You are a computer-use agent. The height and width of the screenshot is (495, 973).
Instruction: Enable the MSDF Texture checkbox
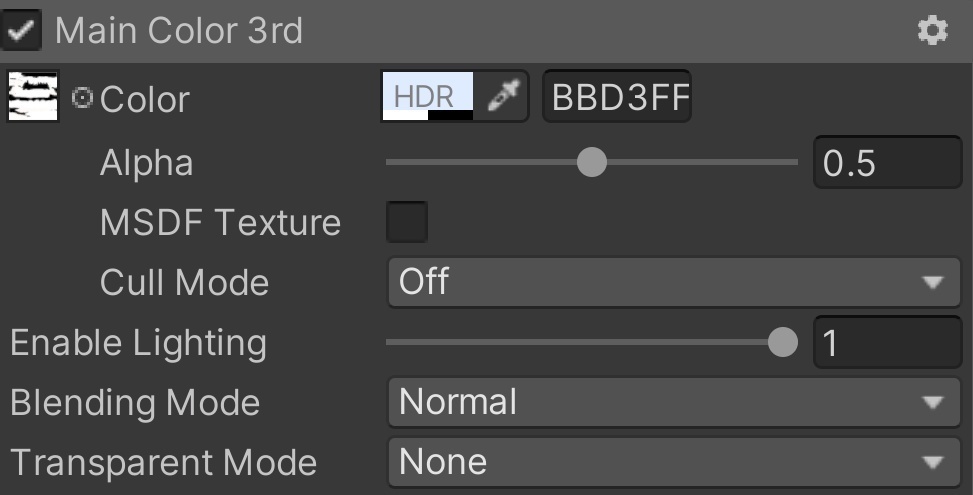click(x=407, y=222)
